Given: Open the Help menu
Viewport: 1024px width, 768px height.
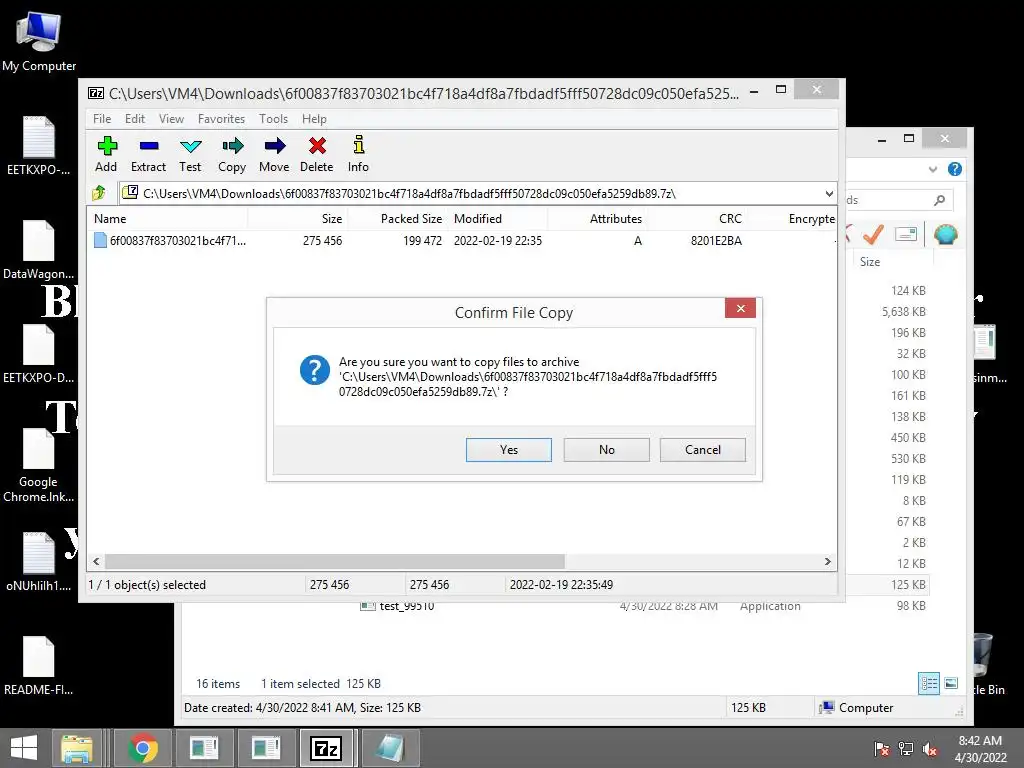Looking at the screenshot, I should (x=314, y=119).
